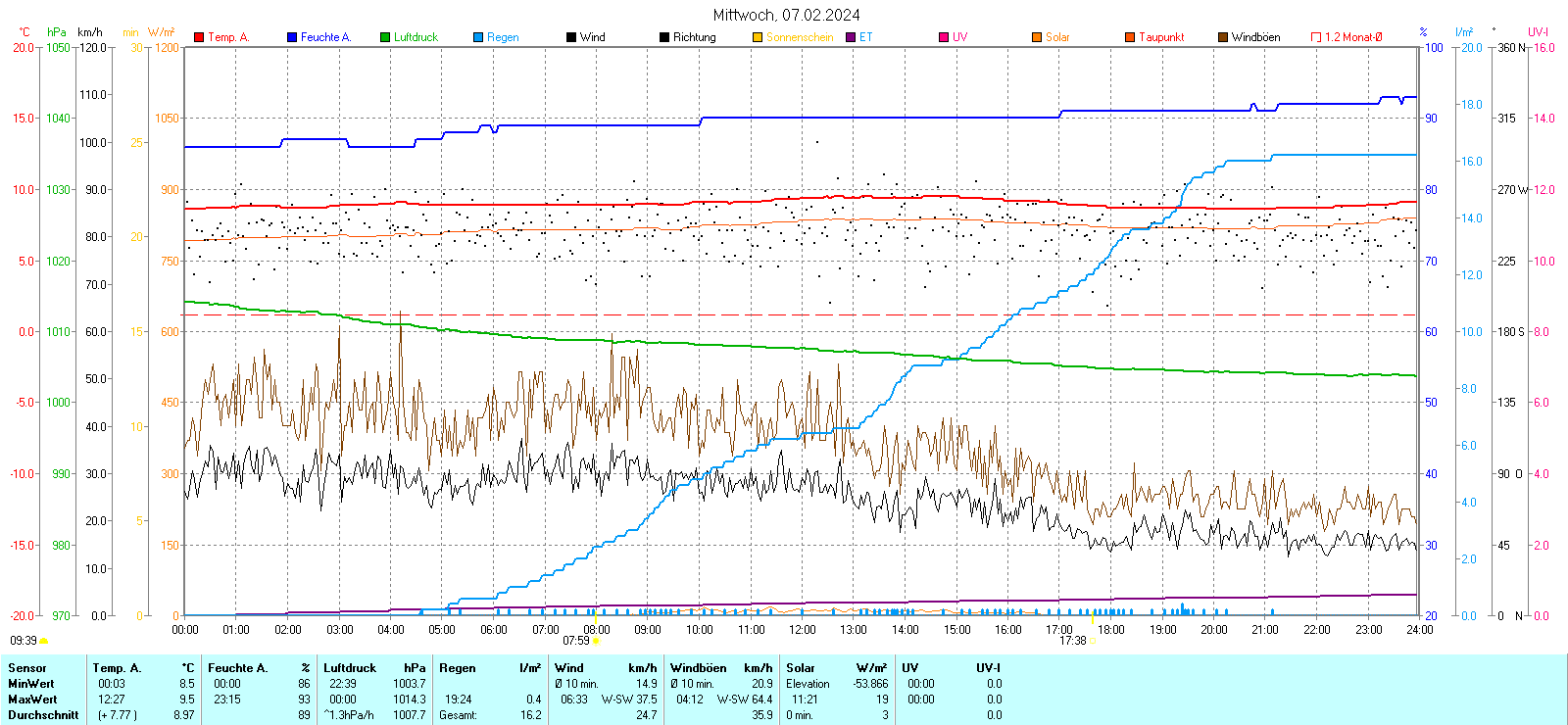Click the light blue Regen legend square
1568x725 pixels.
point(478,37)
